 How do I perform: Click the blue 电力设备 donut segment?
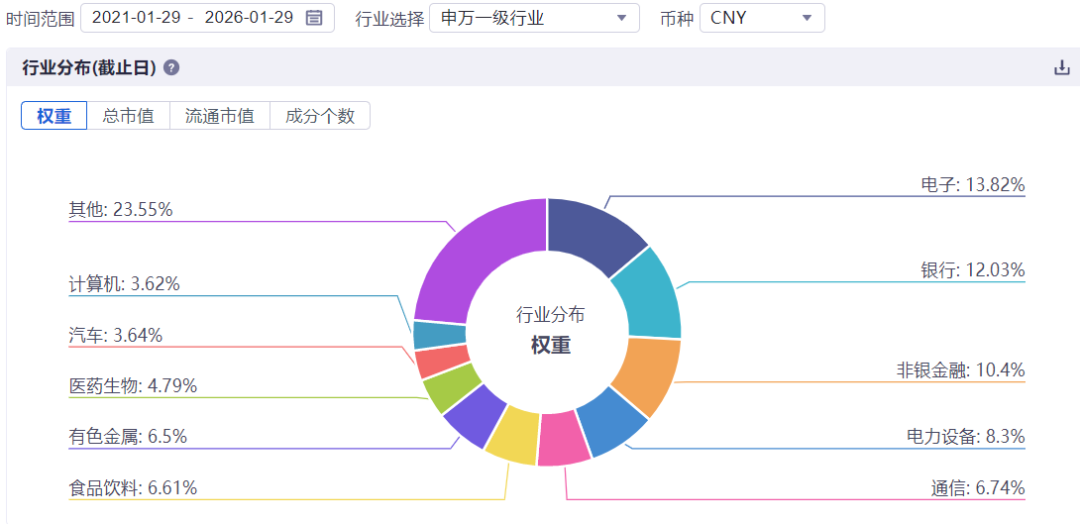(x=611, y=422)
